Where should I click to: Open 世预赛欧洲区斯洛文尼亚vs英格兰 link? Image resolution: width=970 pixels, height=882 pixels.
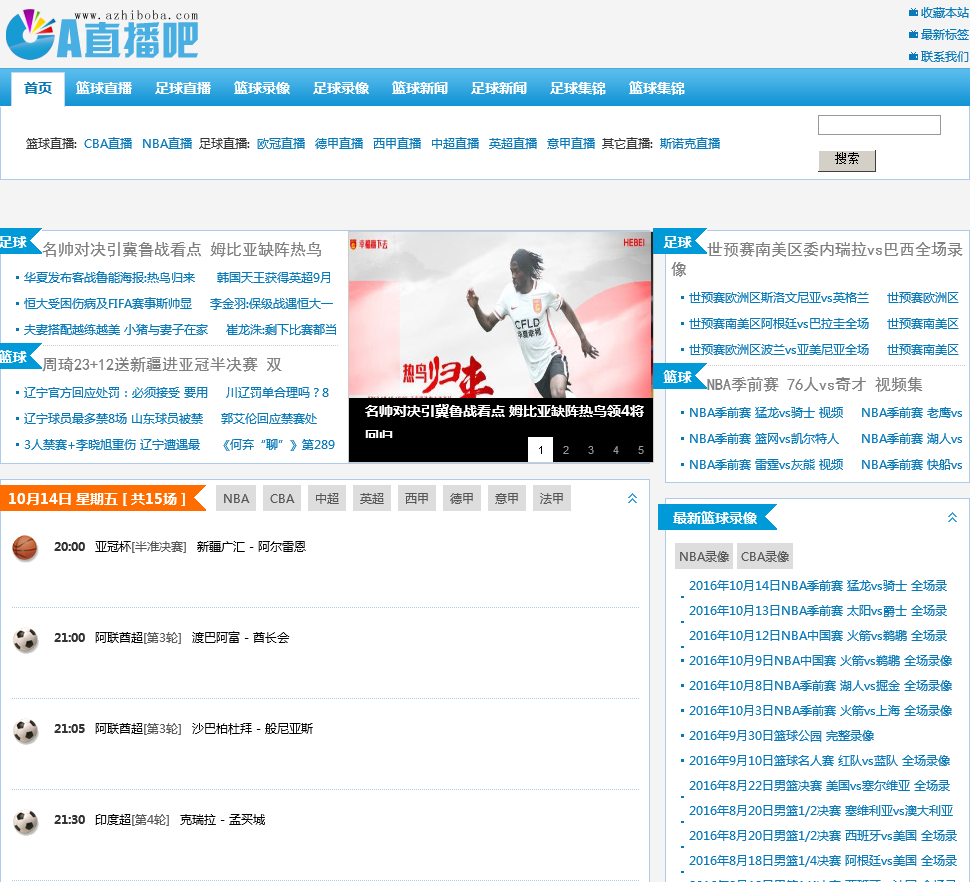(779, 298)
